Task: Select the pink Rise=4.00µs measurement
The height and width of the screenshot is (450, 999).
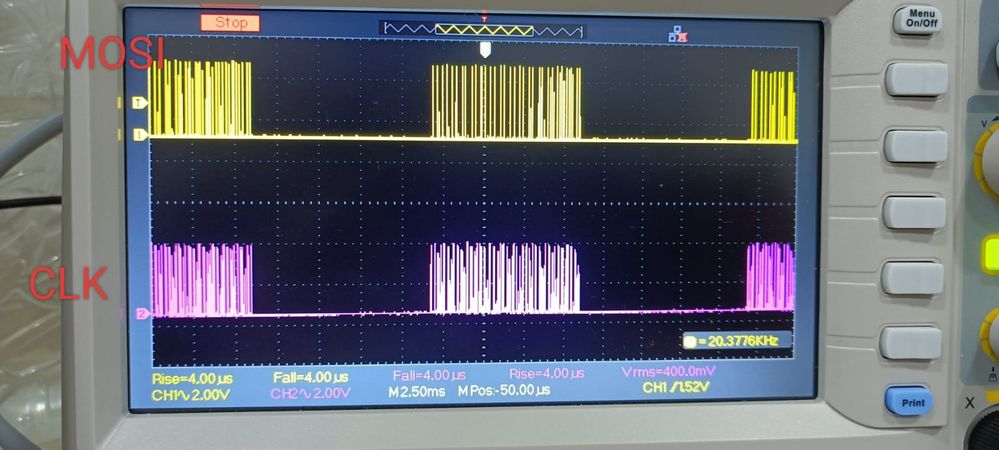Action: (x=547, y=374)
